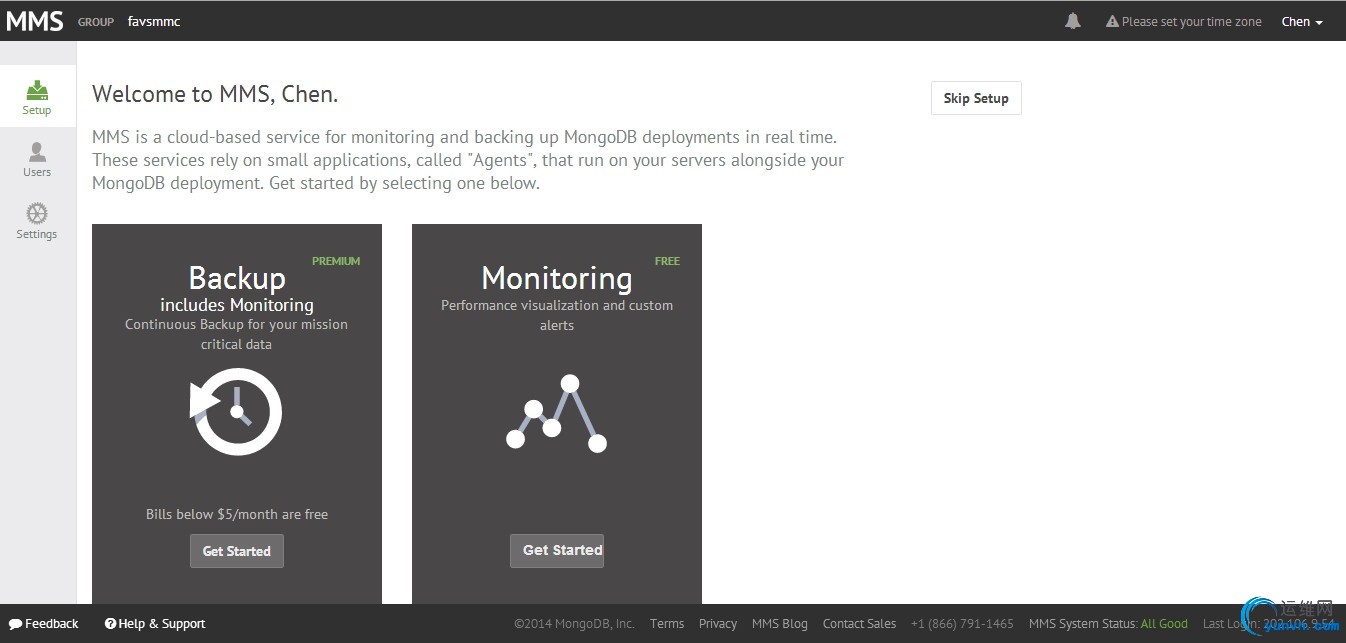Follow the Terms footer link
The width and height of the screenshot is (1346, 643).
667,623
